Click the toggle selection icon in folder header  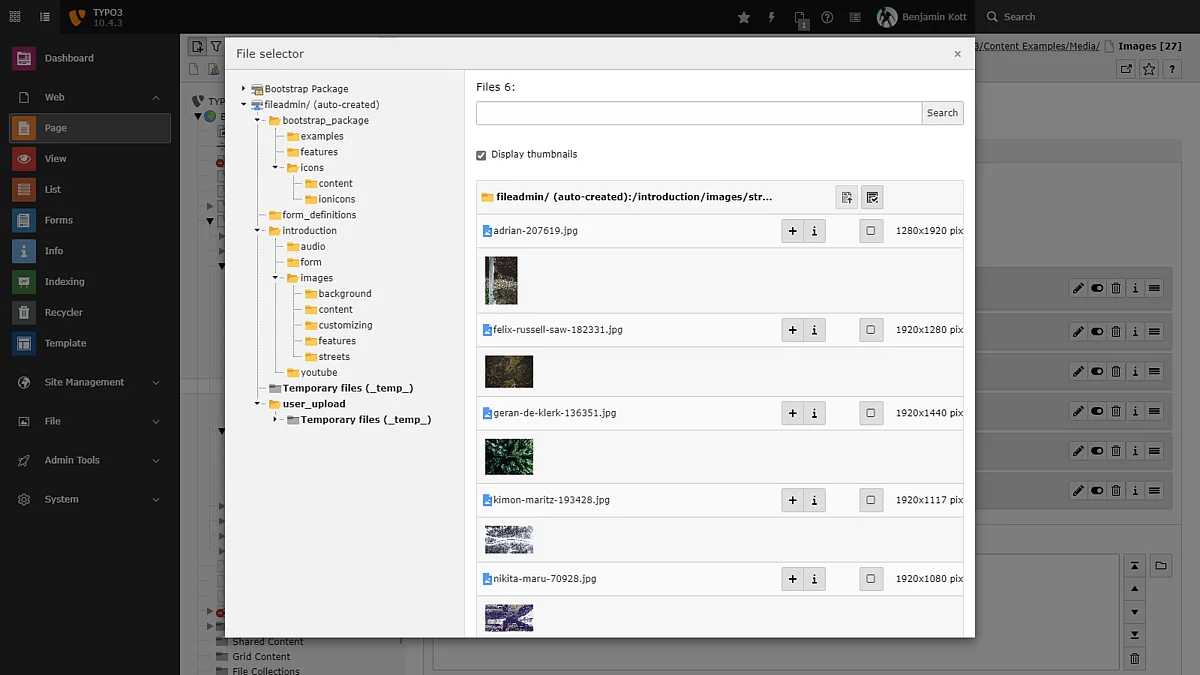pyautogui.click(x=871, y=198)
